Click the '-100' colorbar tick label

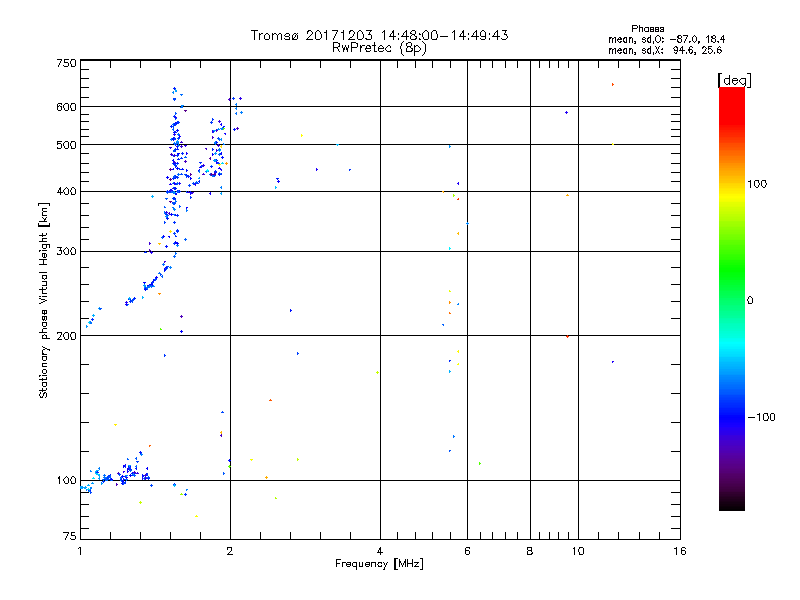(761, 417)
